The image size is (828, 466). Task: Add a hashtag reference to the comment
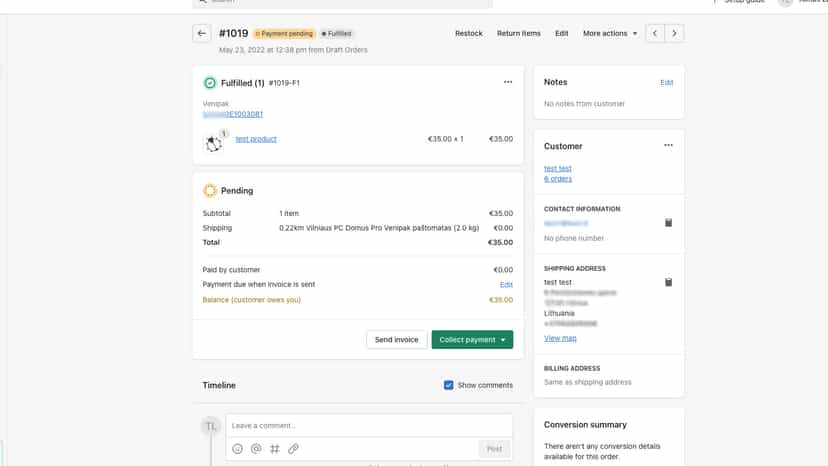(275, 449)
